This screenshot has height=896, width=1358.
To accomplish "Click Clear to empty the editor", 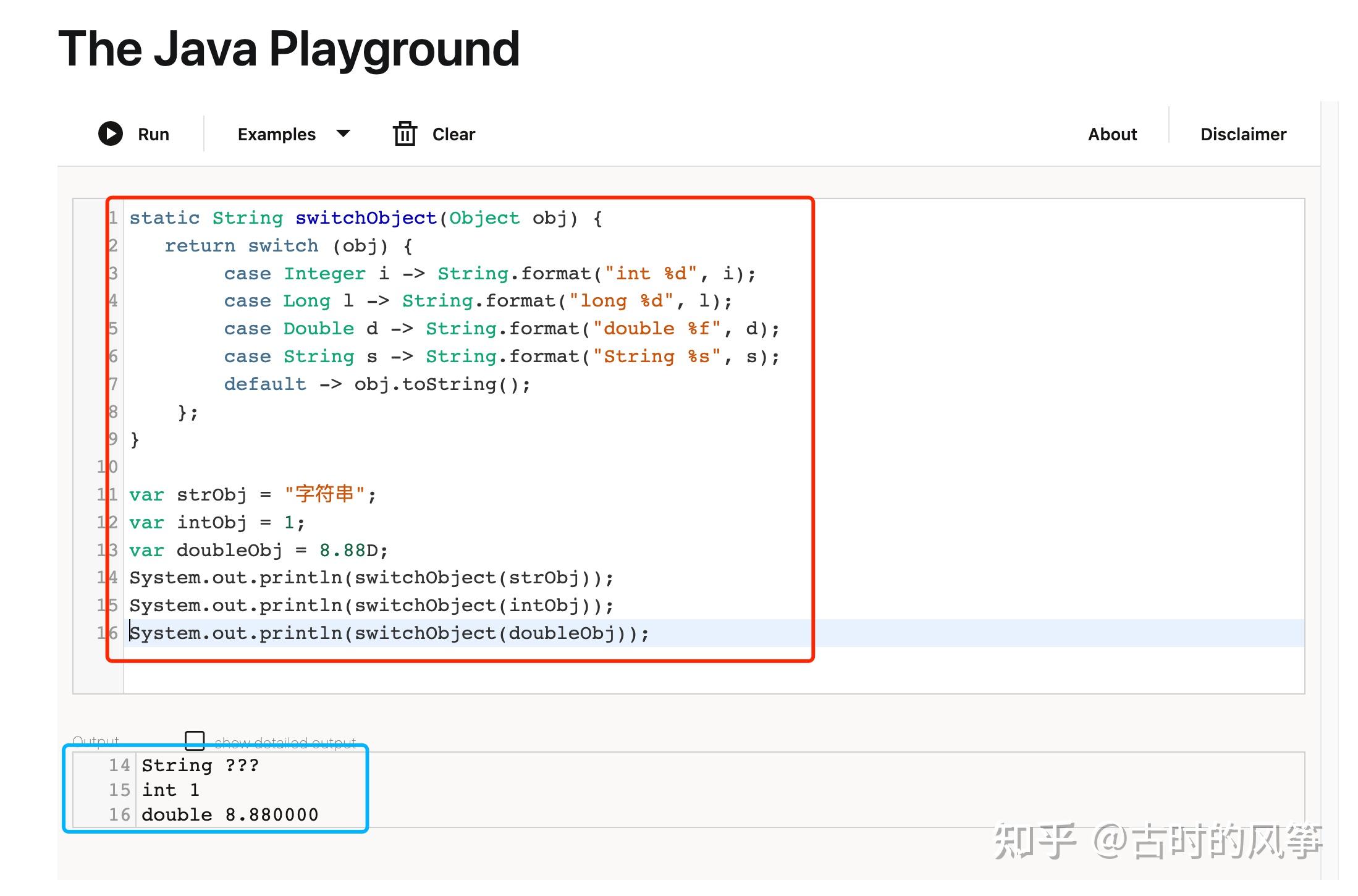I will [x=453, y=133].
